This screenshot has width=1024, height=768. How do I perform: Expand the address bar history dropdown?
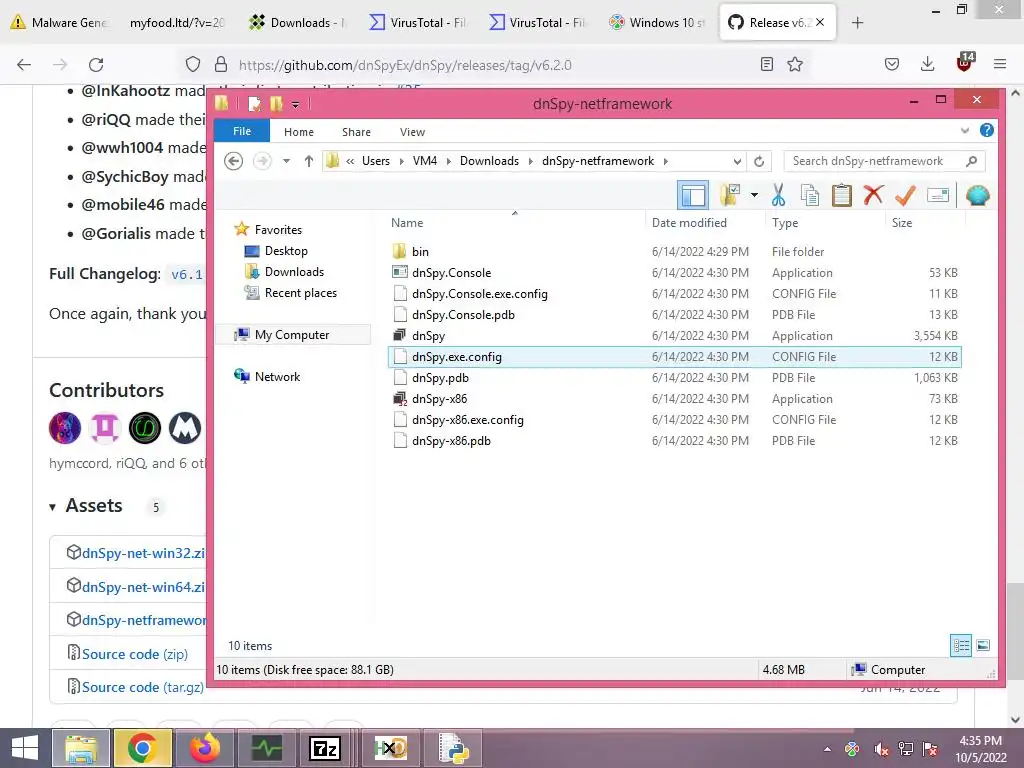pos(737,161)
